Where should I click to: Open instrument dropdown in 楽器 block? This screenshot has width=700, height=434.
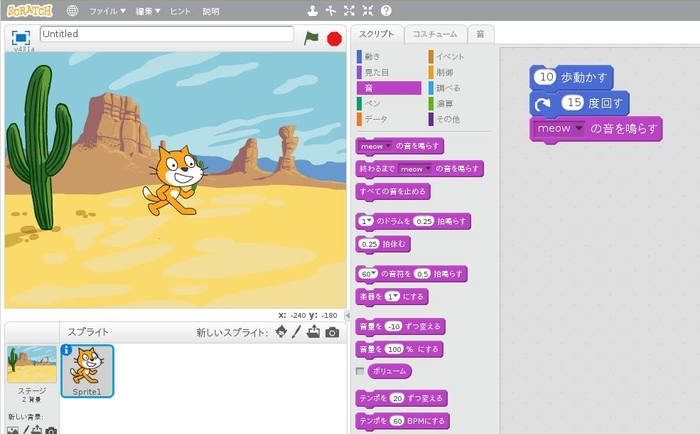click(395, 296)
